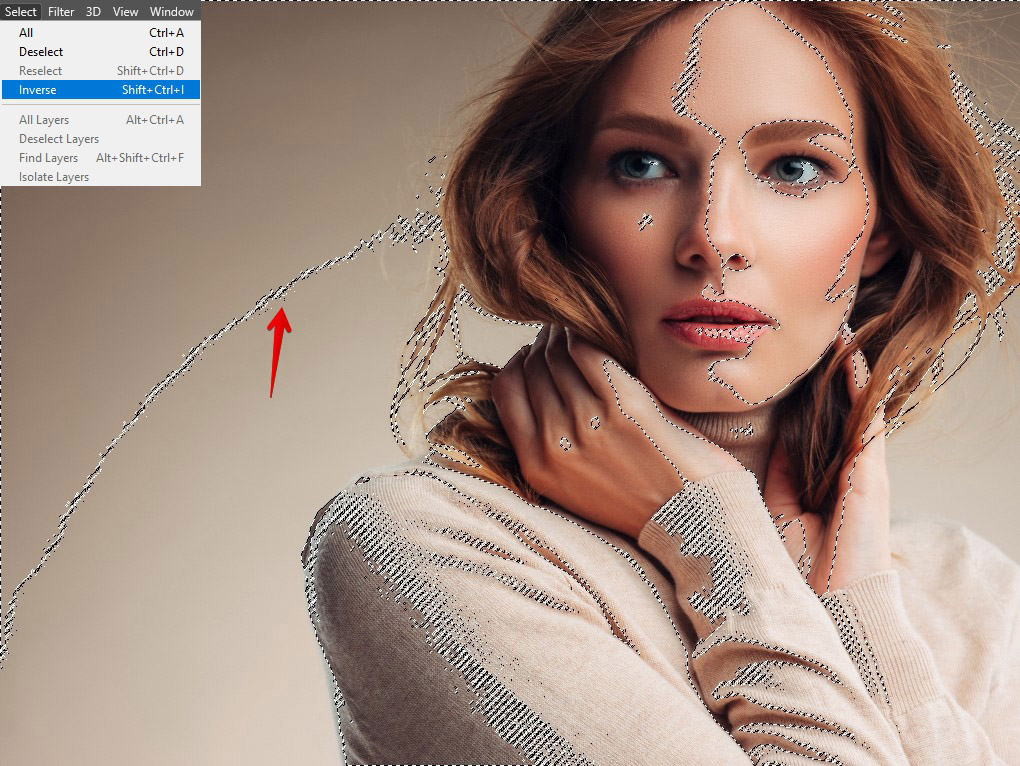Open the Select menu
Image resolution: width=1020 pixels, height=766 pixels.
click(20, 11)
